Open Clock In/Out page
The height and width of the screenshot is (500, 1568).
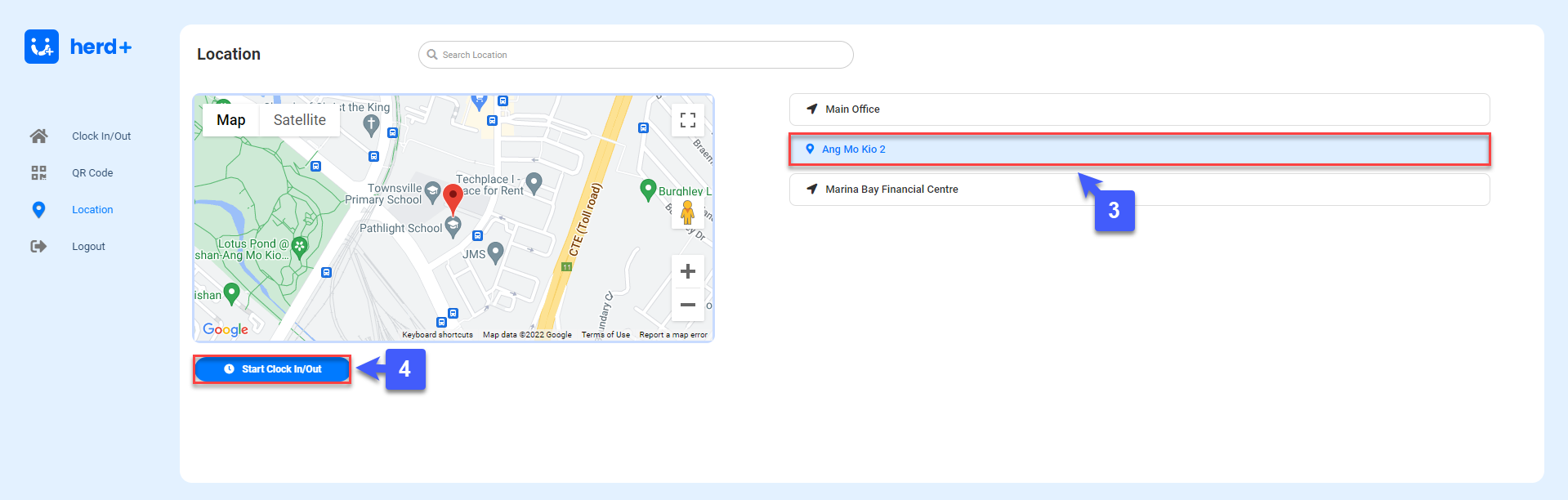coord(101,136)
